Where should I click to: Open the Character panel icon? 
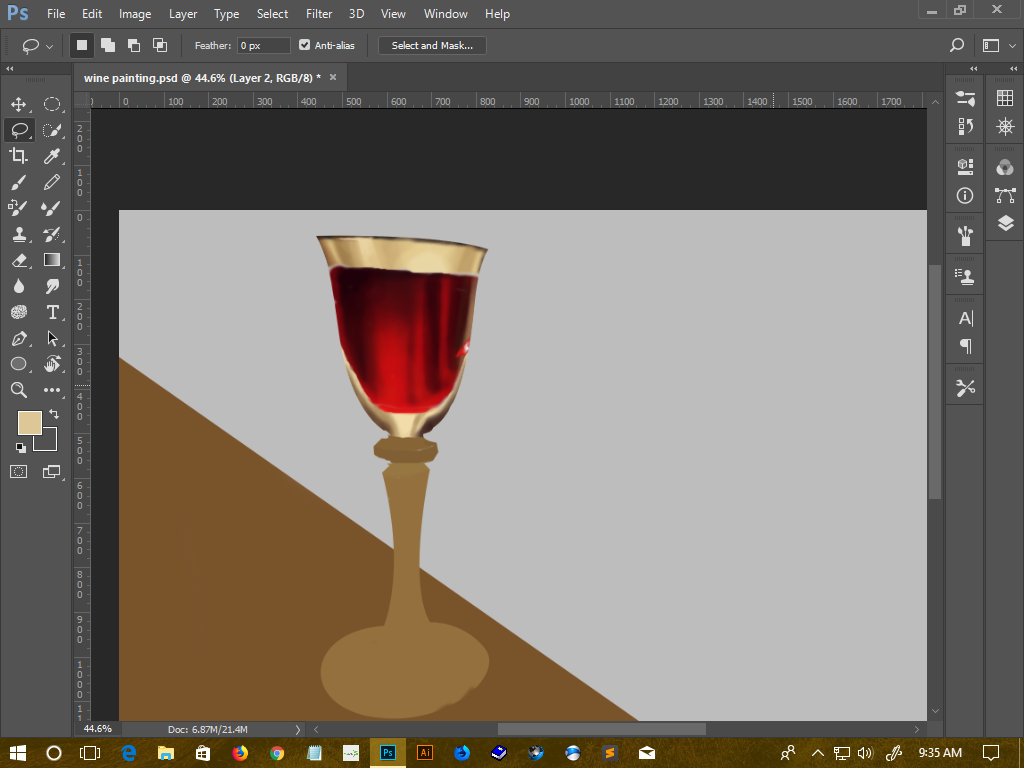click(x=965, y=318)
